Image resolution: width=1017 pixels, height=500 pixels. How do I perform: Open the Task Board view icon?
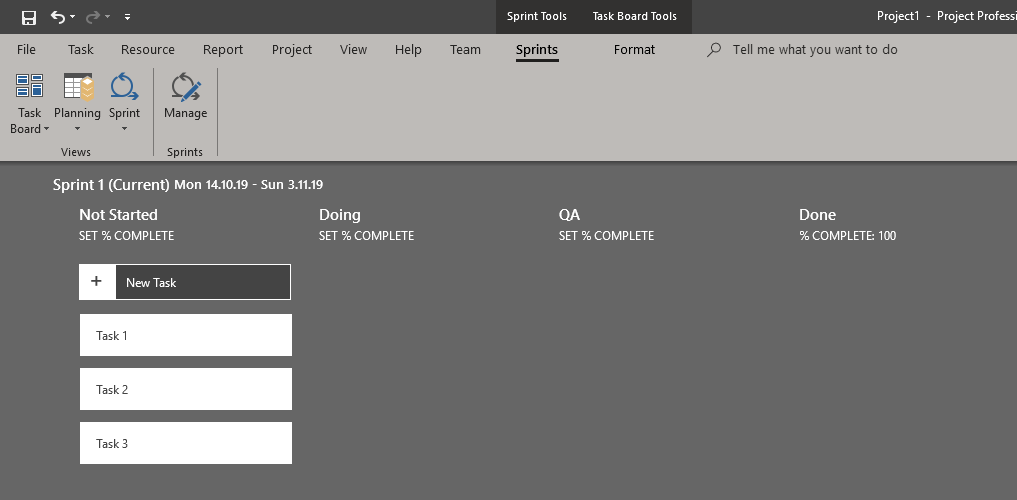click(x=30, y=88)
